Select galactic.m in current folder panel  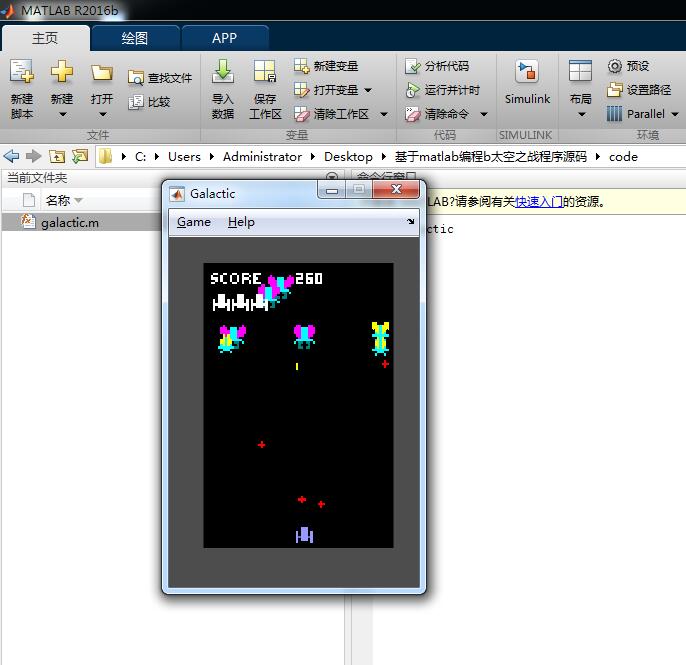(70, 223)
